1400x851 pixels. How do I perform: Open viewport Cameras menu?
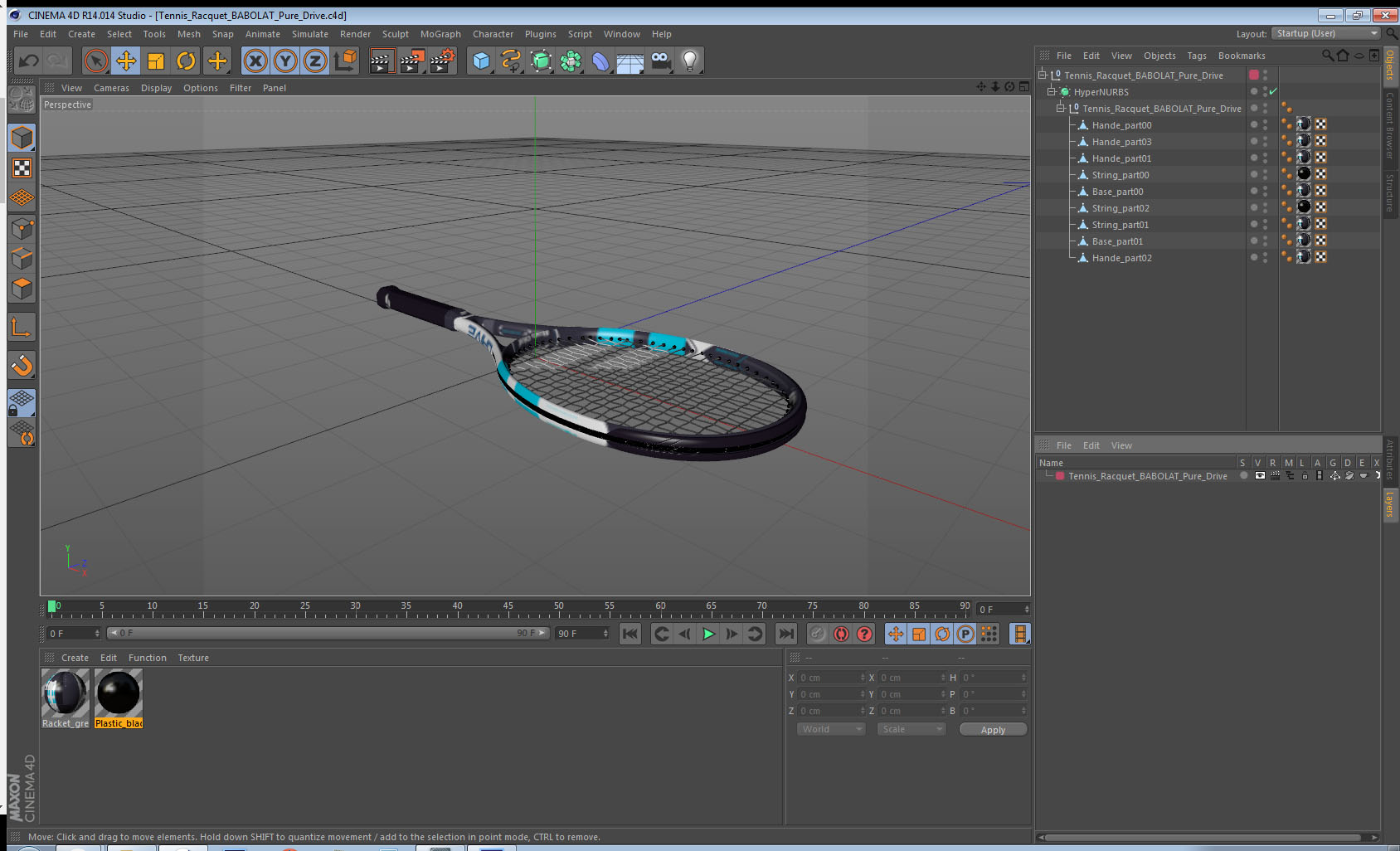tap(111, 88)
